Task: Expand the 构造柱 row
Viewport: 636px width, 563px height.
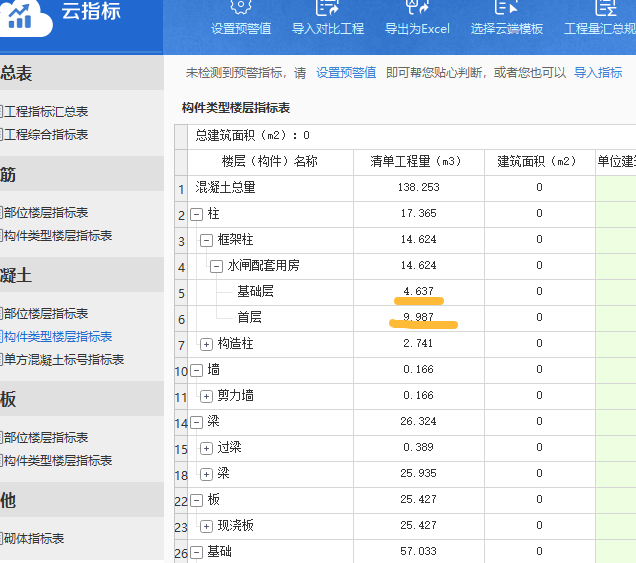Action: (206, 345)
